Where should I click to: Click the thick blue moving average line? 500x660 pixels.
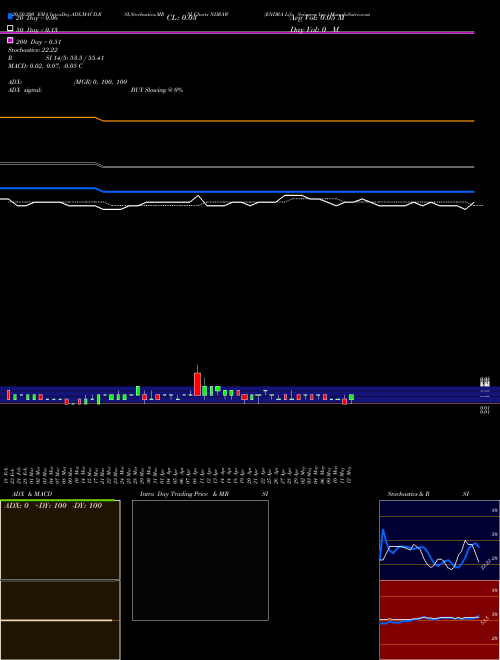[x=237, y=191]
